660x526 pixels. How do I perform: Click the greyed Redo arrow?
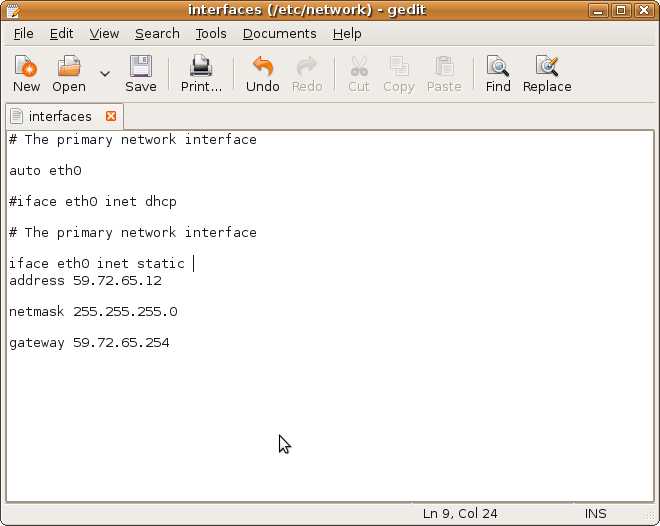[x=307, y=74]
